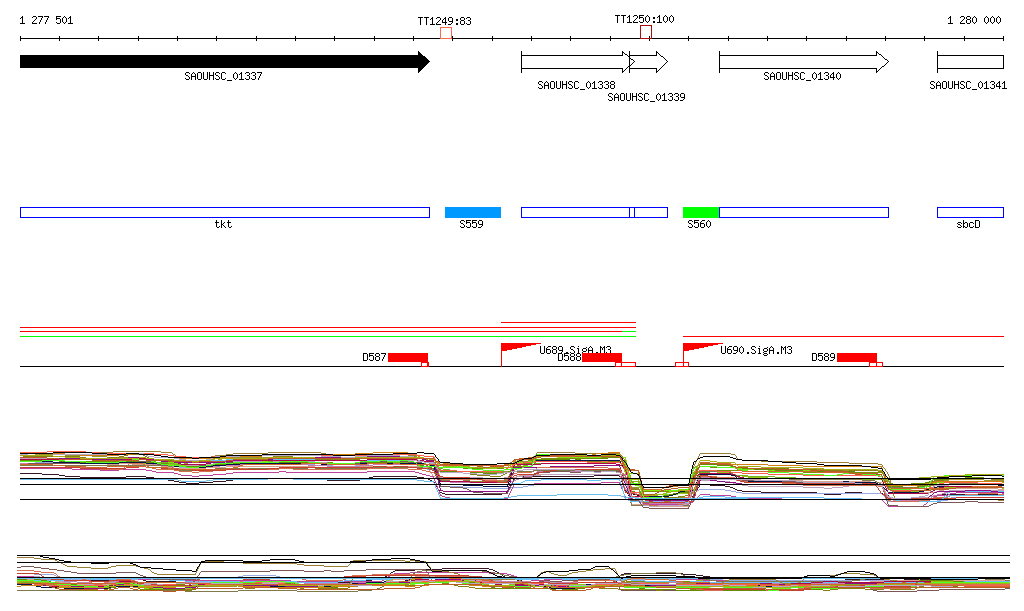Select the SAOUHSC_01338 gene arrow
Viewport: 1024px width, 611px height.
[x=574, y=62]
